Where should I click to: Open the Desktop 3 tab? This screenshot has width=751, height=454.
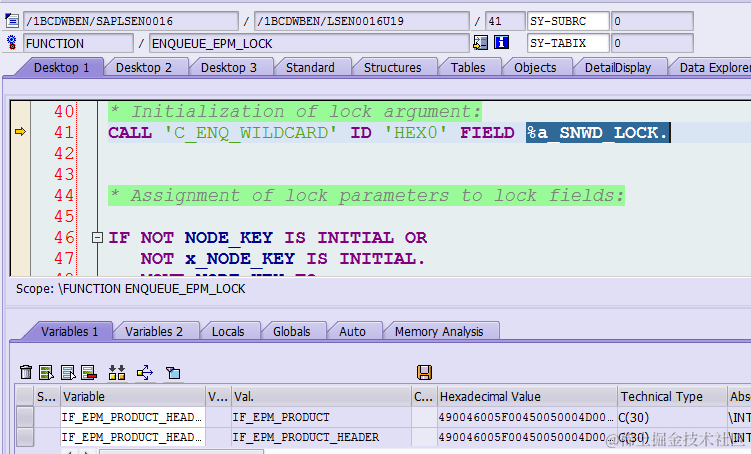click(229, 68)
